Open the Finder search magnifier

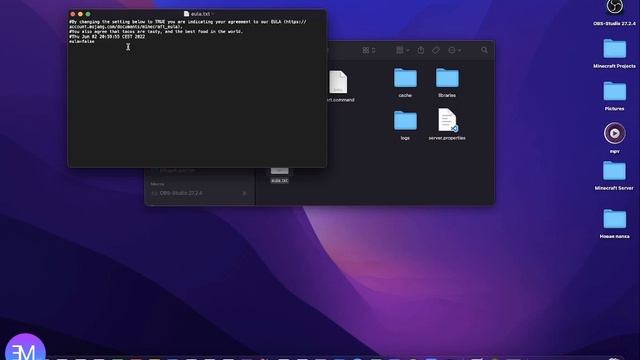[484, 50]
